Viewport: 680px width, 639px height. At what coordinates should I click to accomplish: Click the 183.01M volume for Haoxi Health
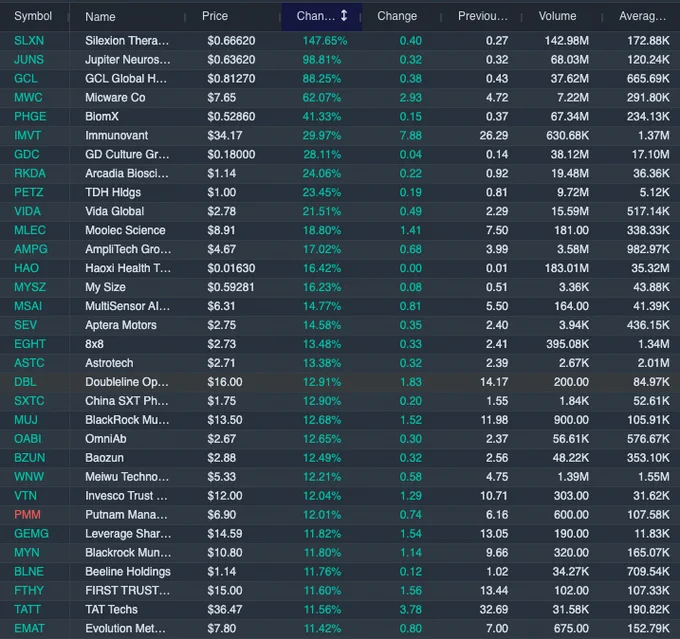[567, 268]
